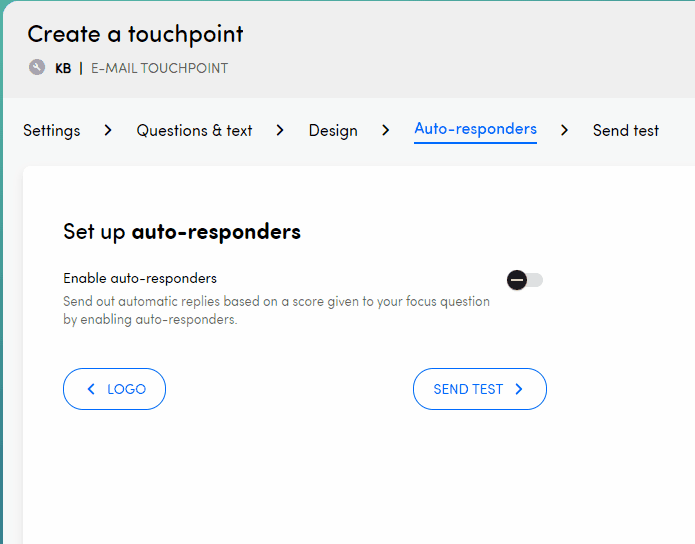Click the "Set up auto-responders" heading
This screenshot has height=544, width=695.
coord(182,232)
